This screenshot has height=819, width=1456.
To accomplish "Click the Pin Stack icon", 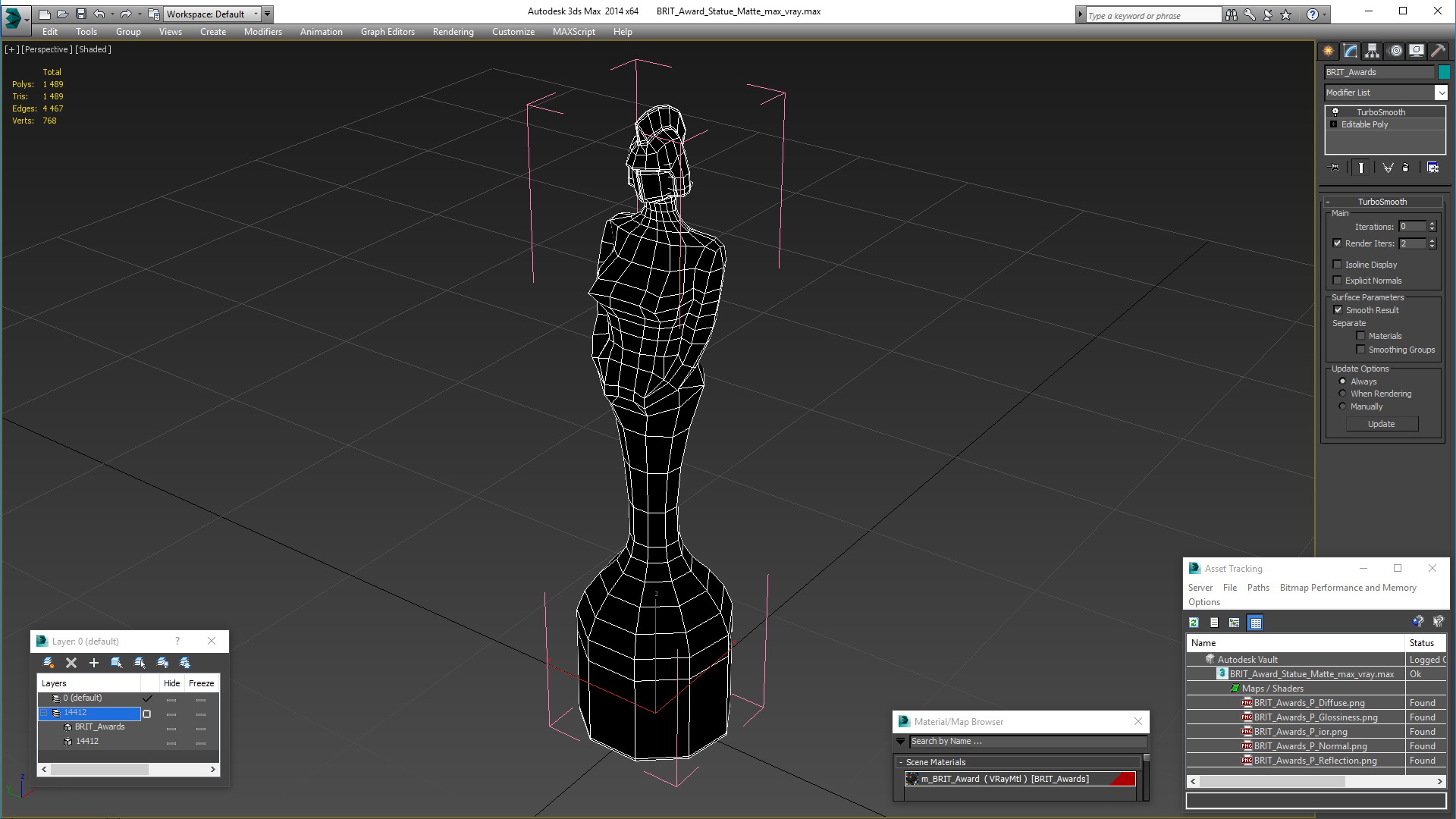I will 1335,168.
